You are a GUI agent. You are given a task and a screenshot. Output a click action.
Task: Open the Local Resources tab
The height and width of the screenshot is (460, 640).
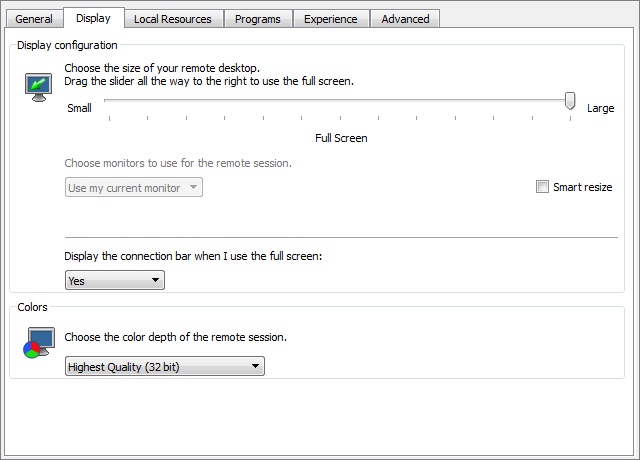coord(172,19)
